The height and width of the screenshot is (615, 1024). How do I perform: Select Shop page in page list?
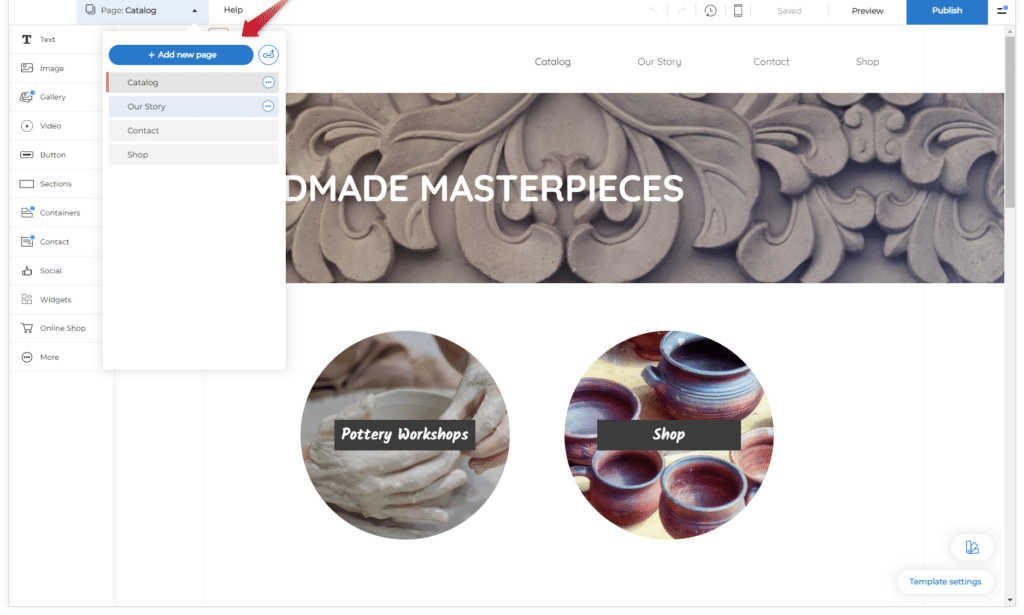coord(193,155)
